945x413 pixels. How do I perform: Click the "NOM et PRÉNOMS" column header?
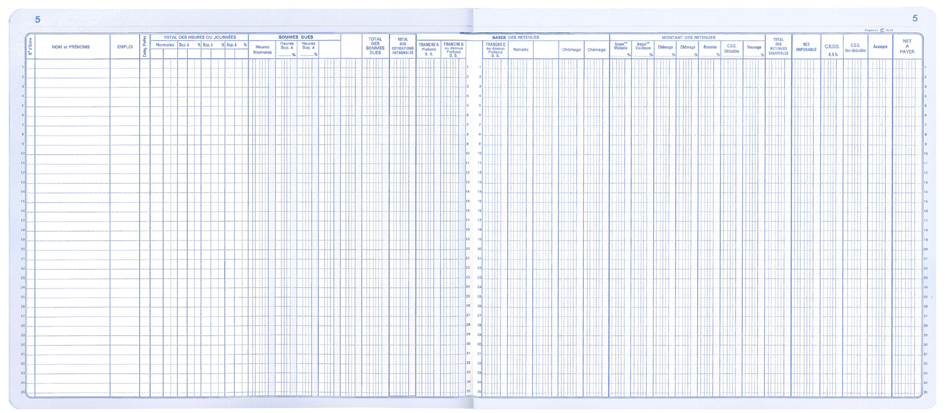coord(72,46)
